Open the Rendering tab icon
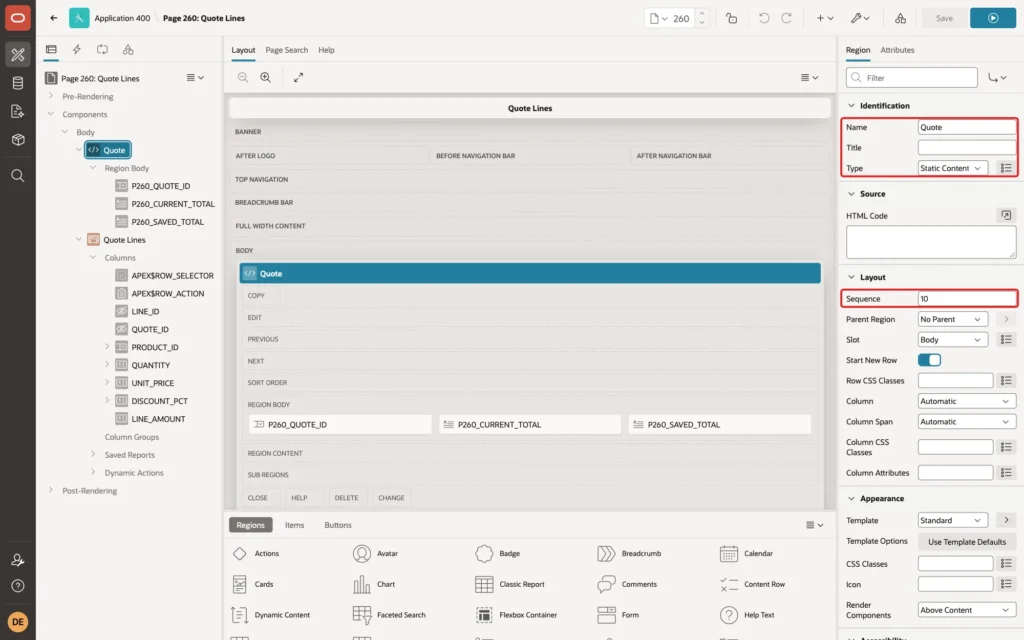This screenshot has width=1024, height=640. [x=51, y=50]
